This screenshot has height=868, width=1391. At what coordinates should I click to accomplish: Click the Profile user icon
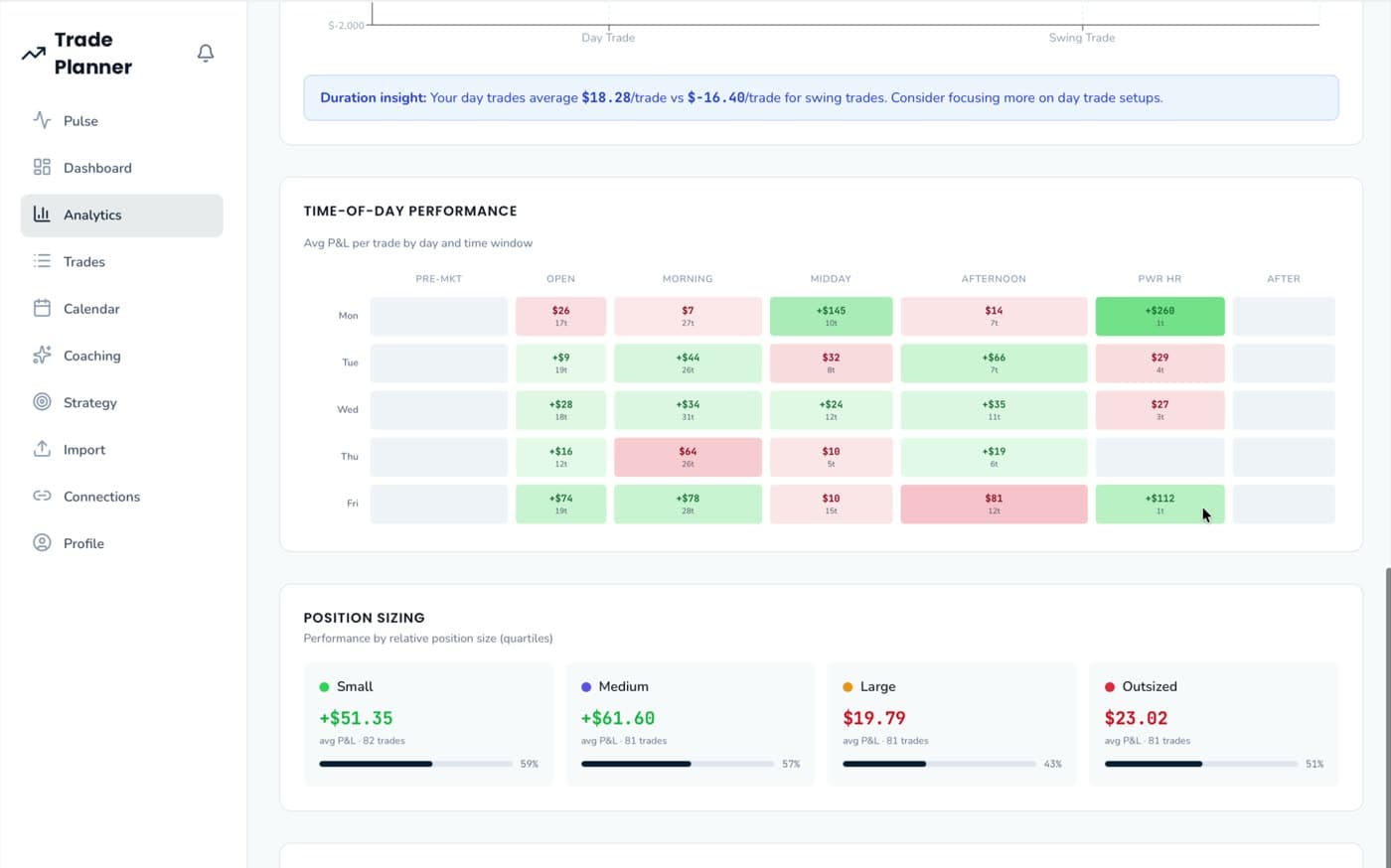click(42, 542)
